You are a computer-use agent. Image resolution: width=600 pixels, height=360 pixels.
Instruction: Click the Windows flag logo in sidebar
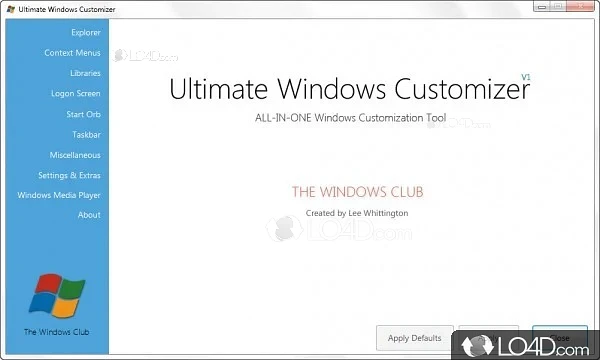pyautogui.click(x=57, y=296)
